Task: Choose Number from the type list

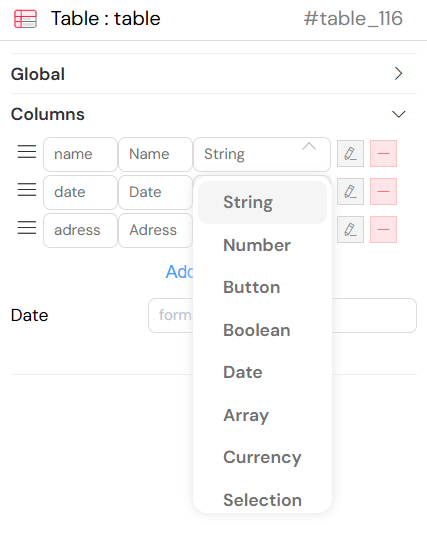Action: coord(262,245)
